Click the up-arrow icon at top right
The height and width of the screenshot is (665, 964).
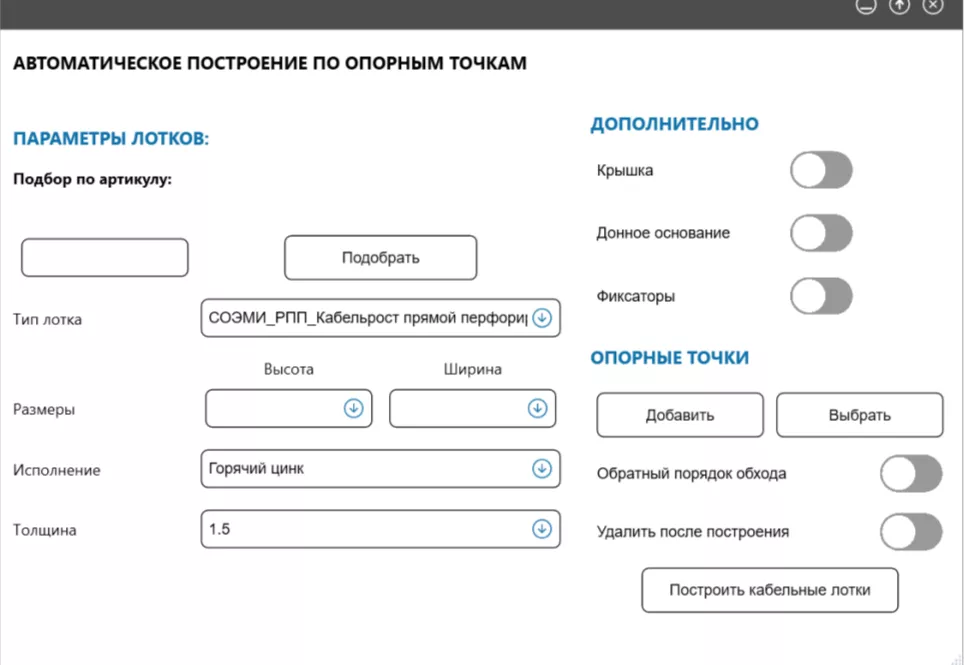(899, 6)
